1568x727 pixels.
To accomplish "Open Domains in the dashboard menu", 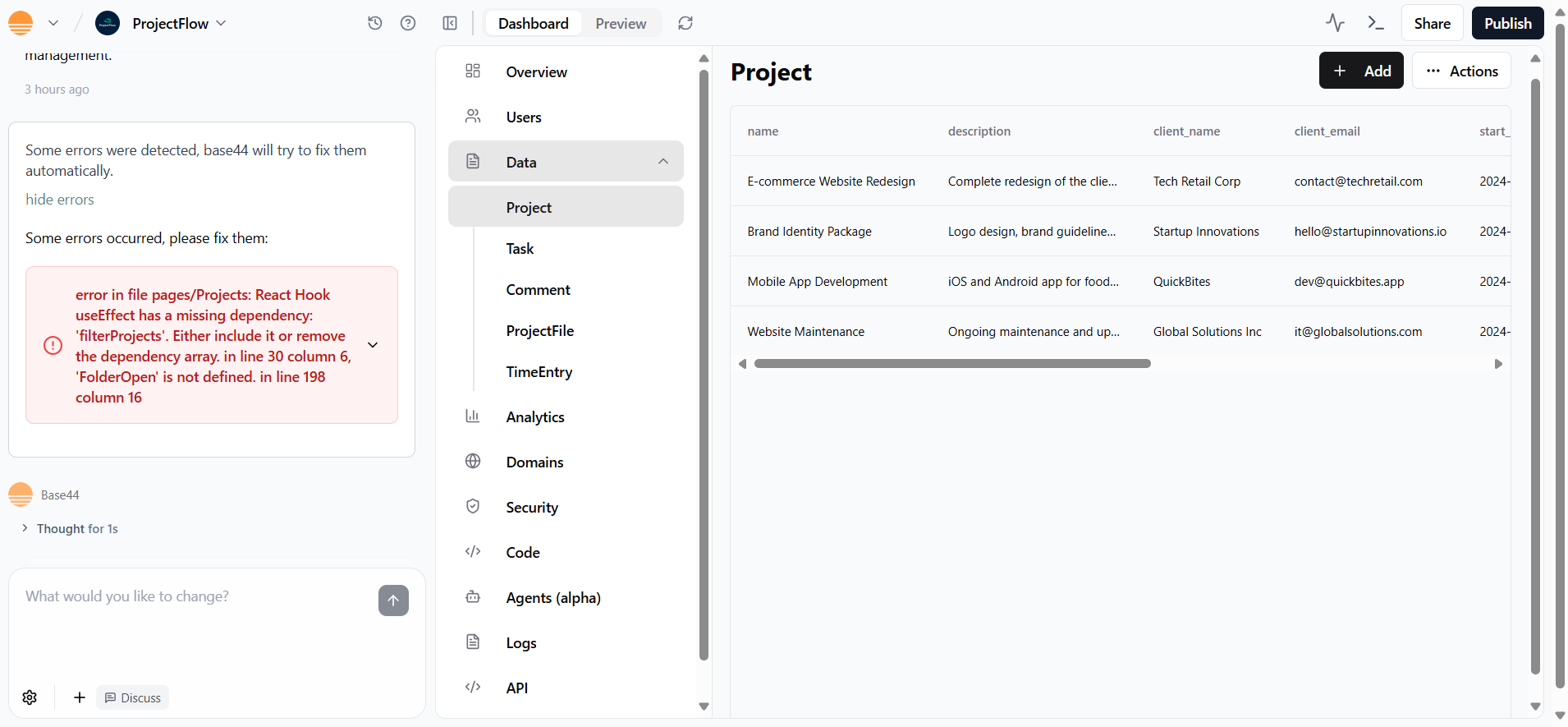I will [x=566, y=462].
